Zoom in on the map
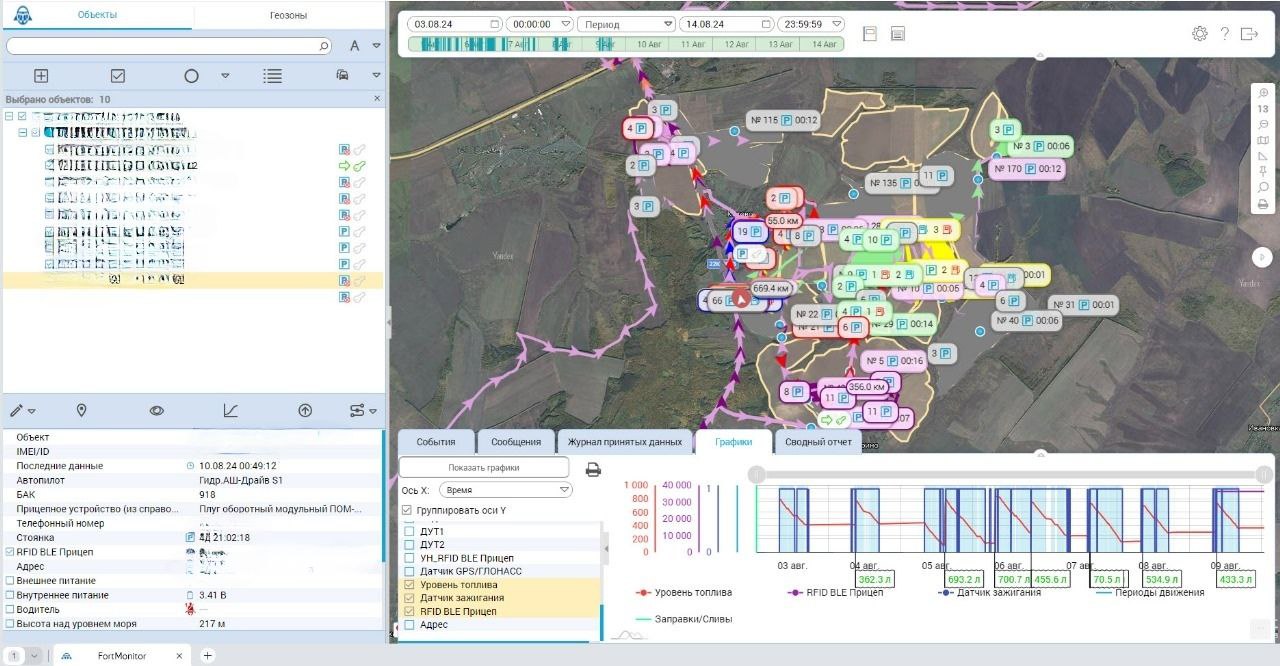Image resolution: width=1280 pixels, height=666 pixels. [1263, 93]
